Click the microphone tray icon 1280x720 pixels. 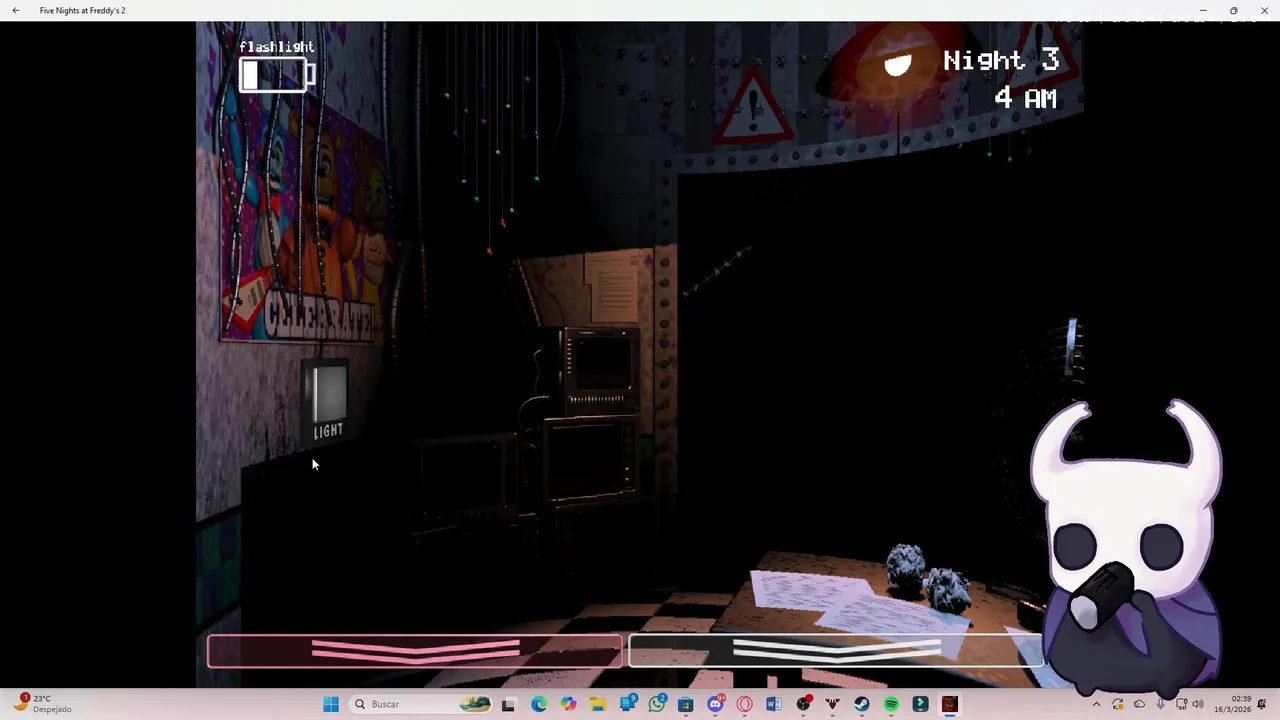1160,704
